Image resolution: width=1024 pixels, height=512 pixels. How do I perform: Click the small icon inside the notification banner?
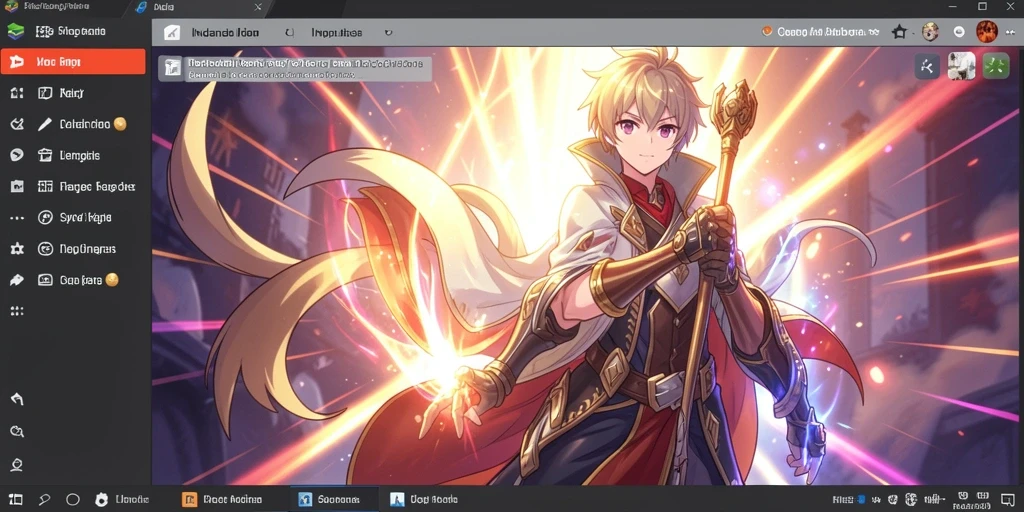[x=172, y=69]
